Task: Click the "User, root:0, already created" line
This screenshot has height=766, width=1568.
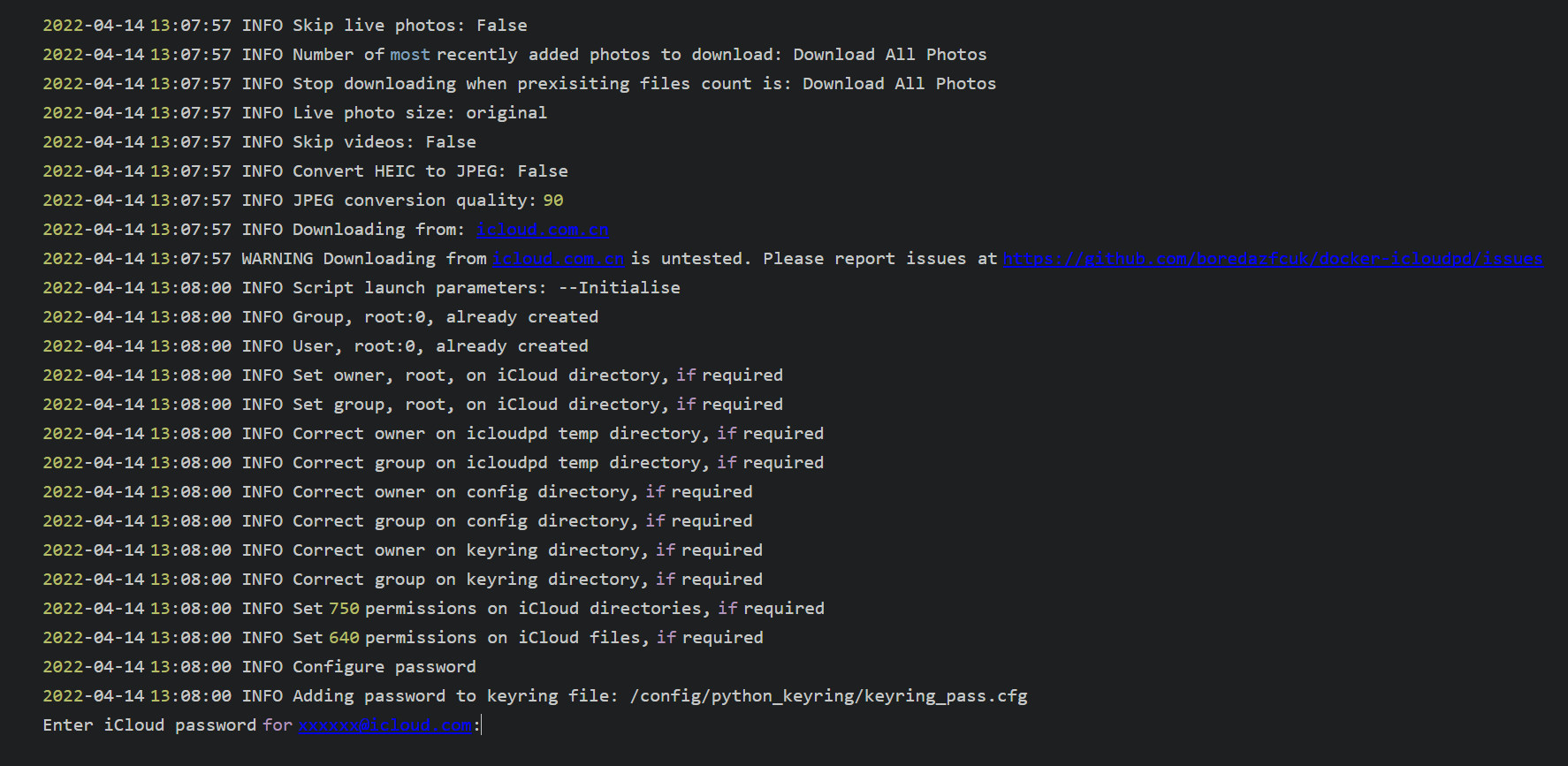Action: pos(440,346)
